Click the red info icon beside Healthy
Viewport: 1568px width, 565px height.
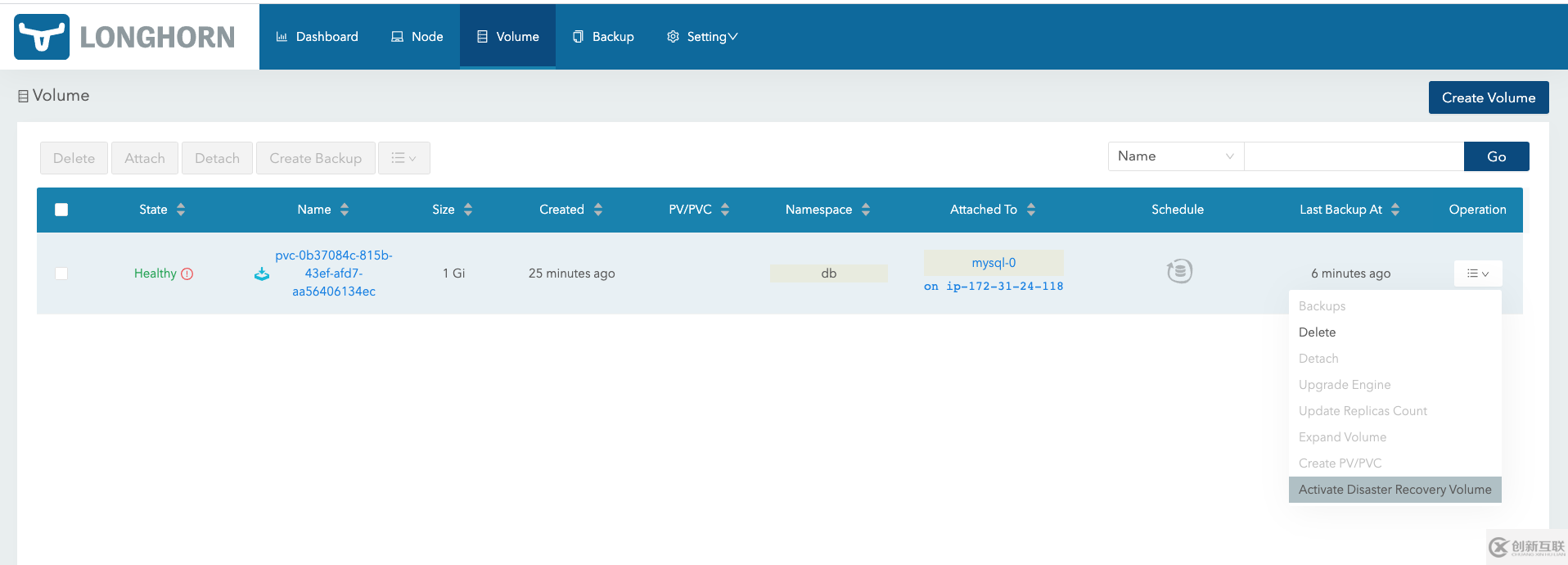pos(187,274)
